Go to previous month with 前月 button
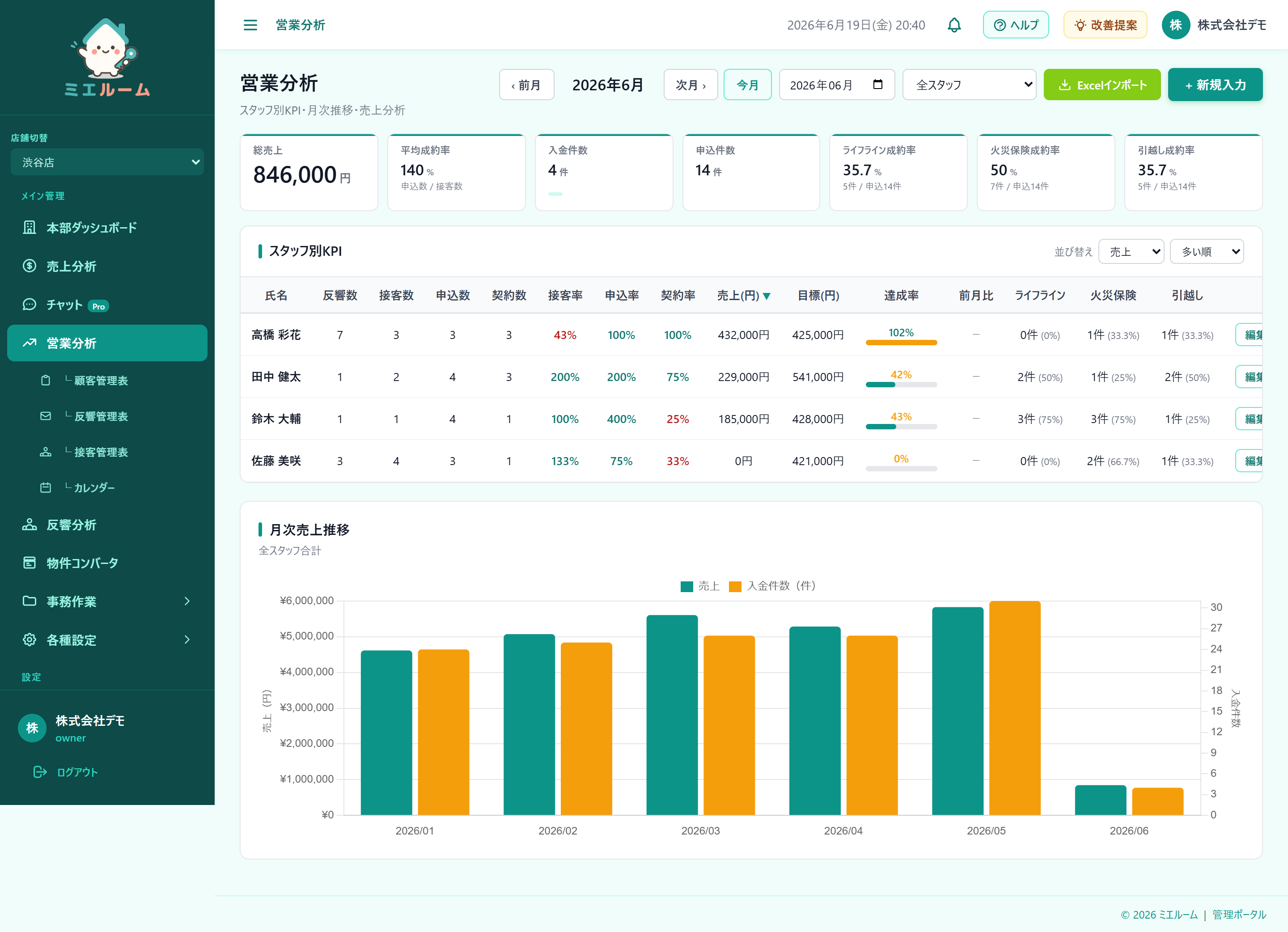This screenshot has width=1288, height=932. click(x=526, y=85)
